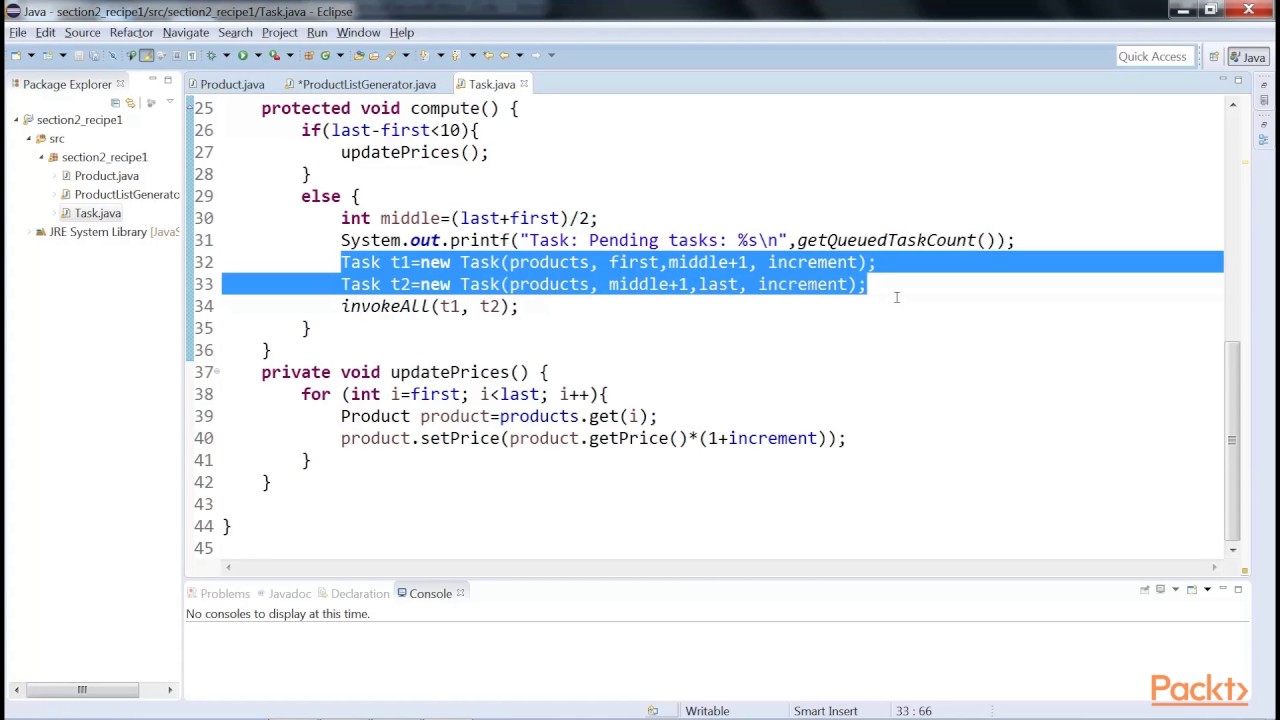Toggle Show Whitespace Characters button
This screenshot has height=720, width=1280.
tap(192, 55)
